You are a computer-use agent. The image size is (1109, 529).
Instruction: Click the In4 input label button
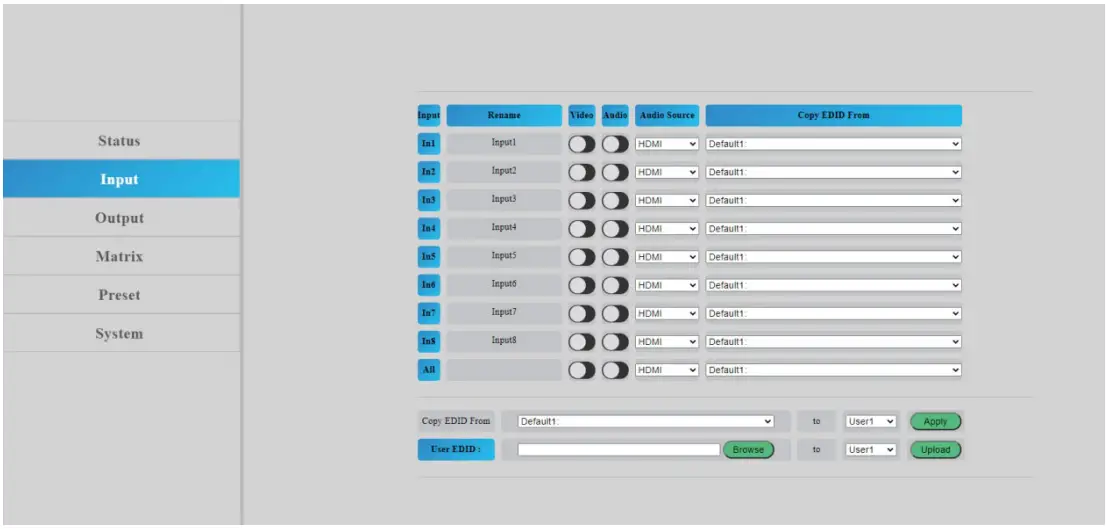click(x=429, y=228)
